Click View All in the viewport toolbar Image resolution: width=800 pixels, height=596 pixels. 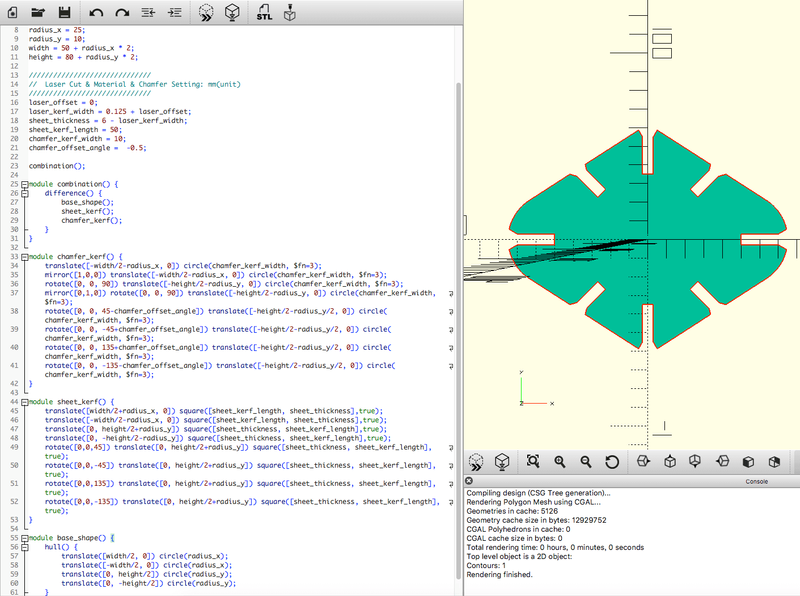click(x=533, y=462)
